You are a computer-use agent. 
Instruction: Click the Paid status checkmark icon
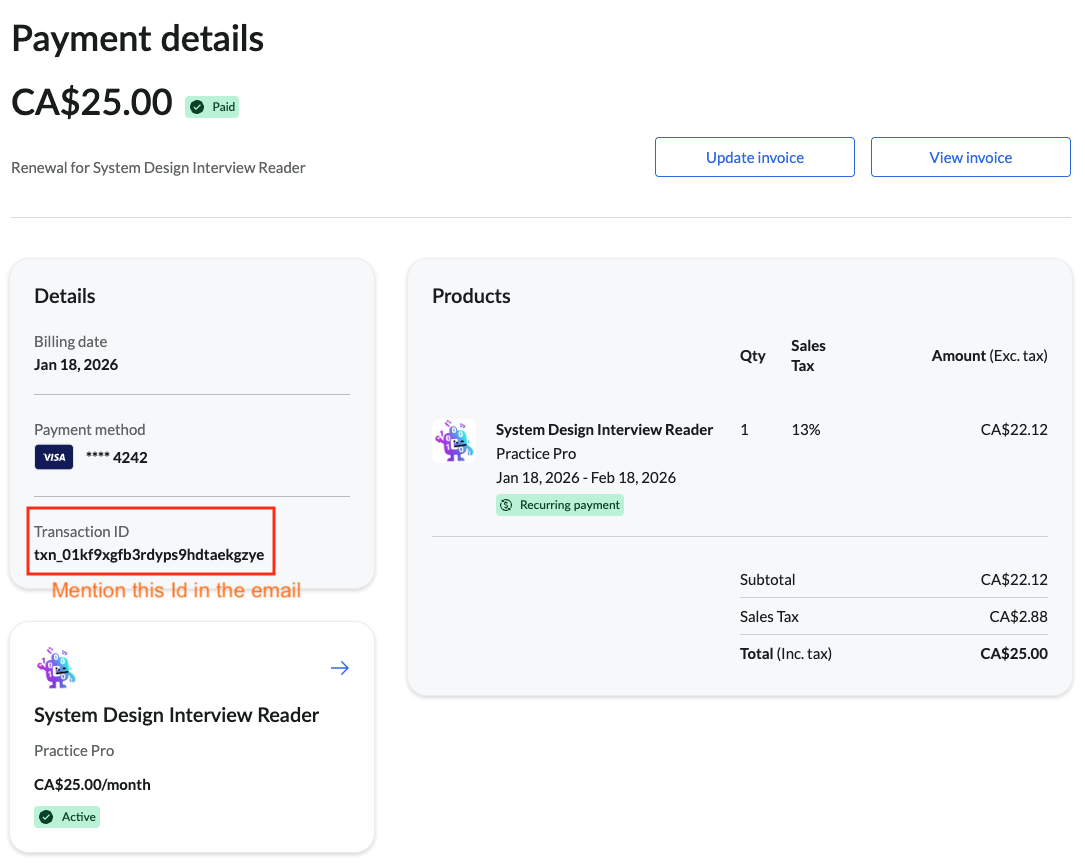tap(196, 106)
